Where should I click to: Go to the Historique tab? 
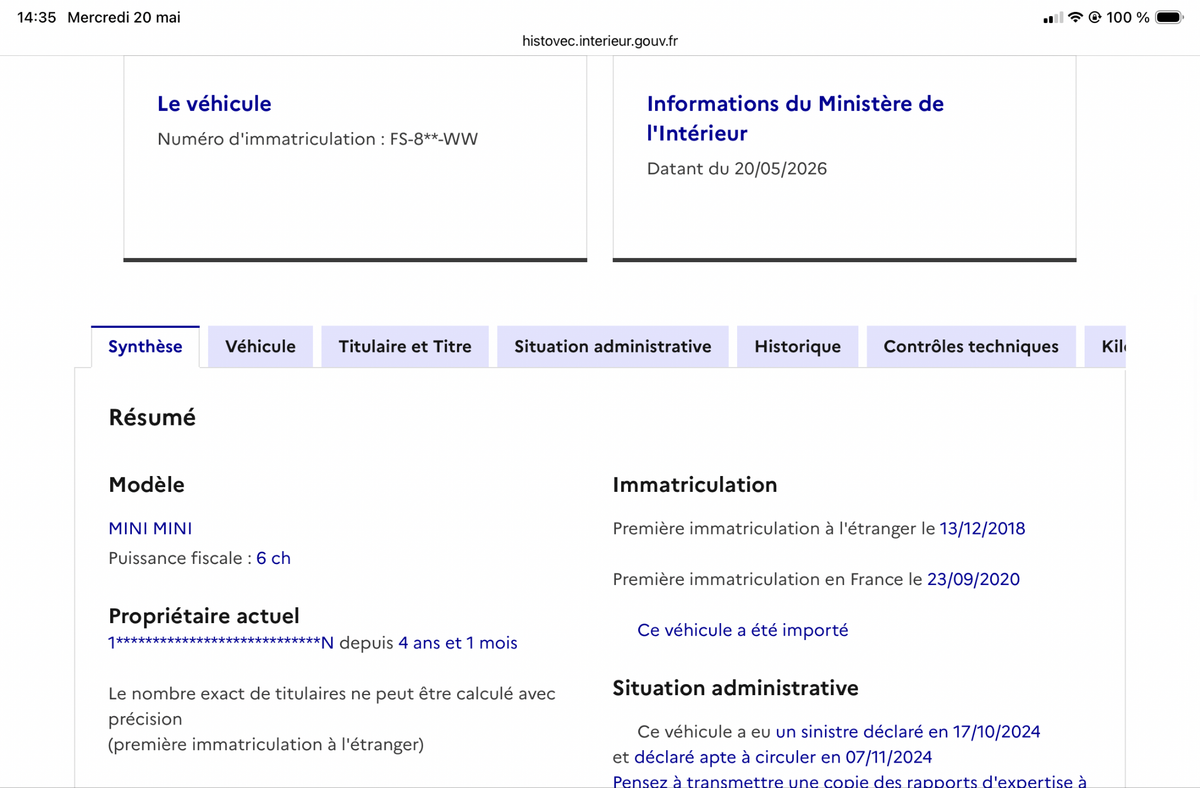click(798, 347)
